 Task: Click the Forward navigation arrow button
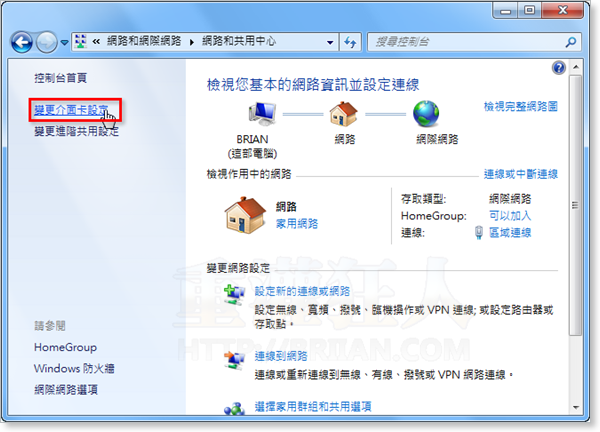[47, 42]
